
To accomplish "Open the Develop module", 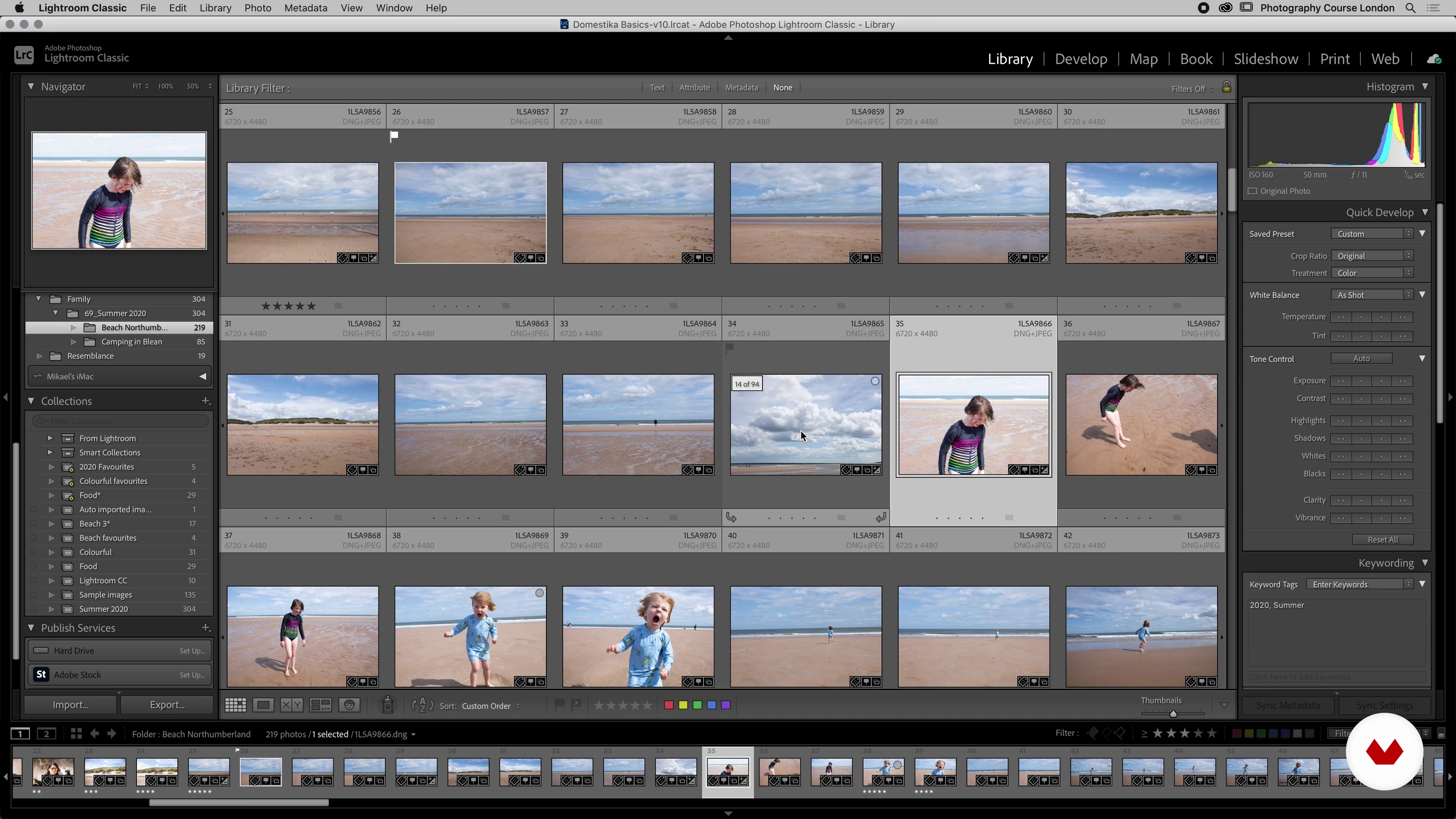I will click(1081, 59).
